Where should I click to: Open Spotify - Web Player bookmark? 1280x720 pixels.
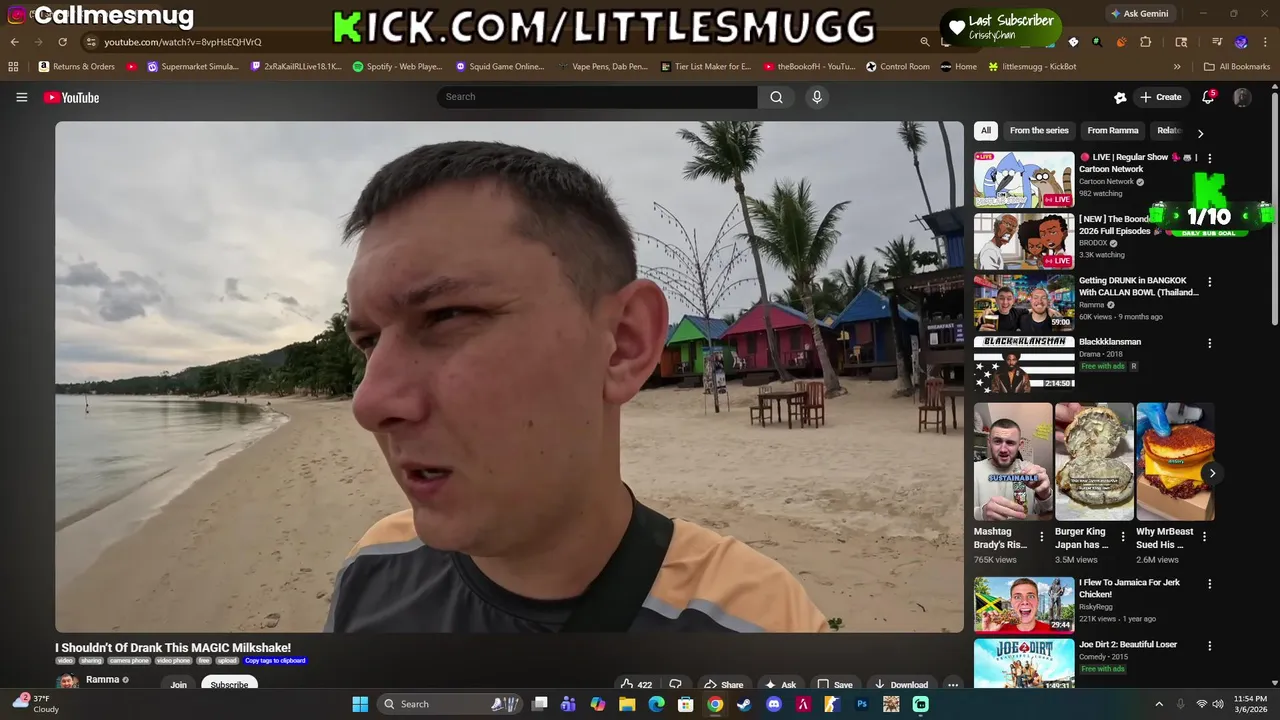coord(397,67)
